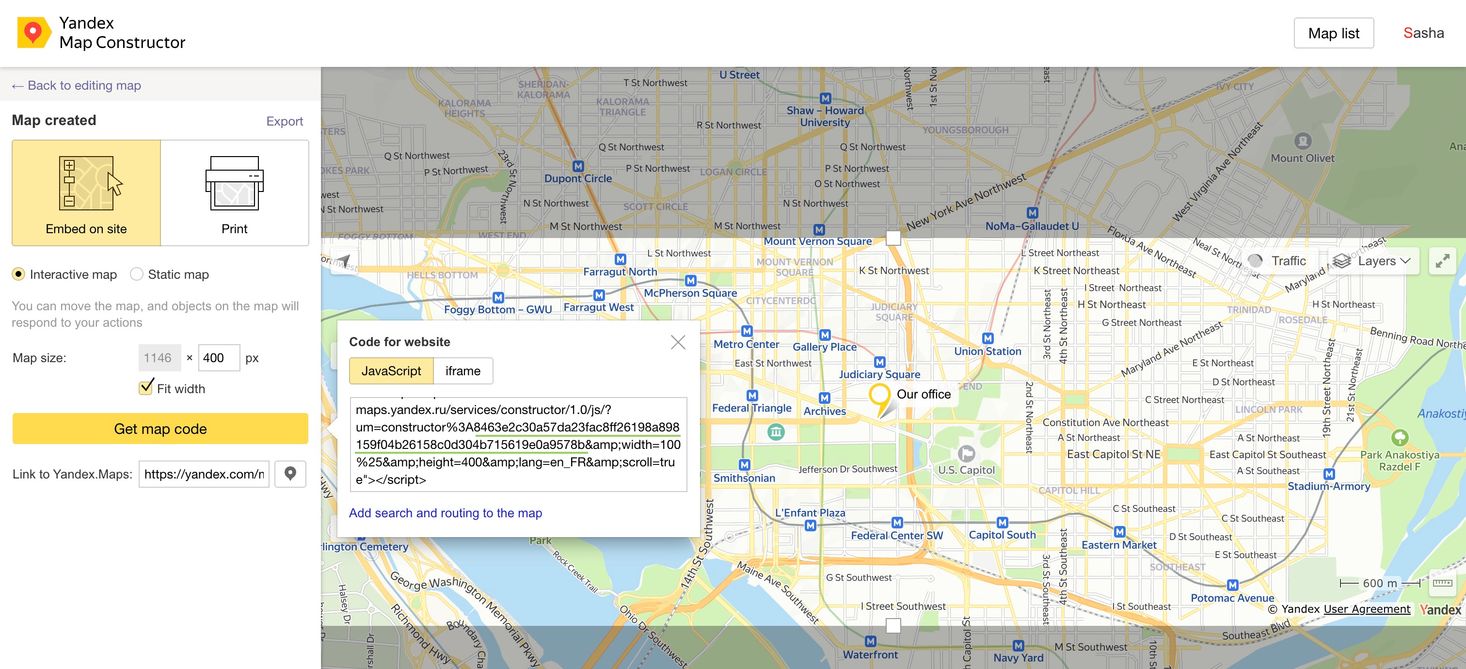Click the Archives metro station icon
This screenshot has width=1466, height=669.
coord(825,398)
